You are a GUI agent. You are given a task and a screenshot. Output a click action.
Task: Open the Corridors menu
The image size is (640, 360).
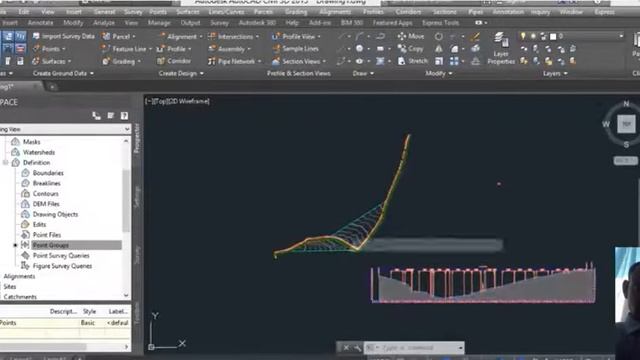pyautogui.click(x=408, y=12)
